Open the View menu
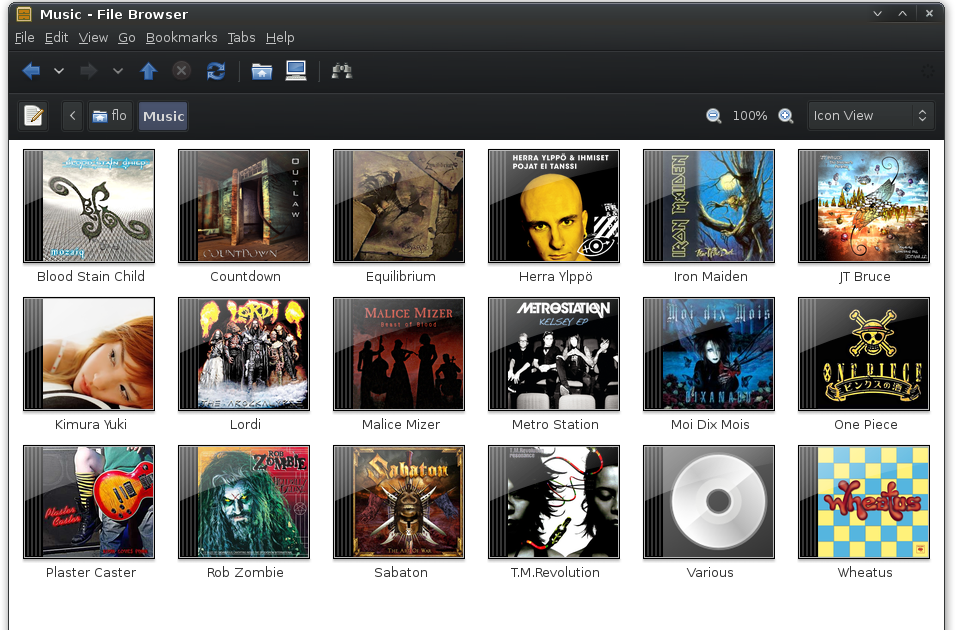 [x=93, y=38]
